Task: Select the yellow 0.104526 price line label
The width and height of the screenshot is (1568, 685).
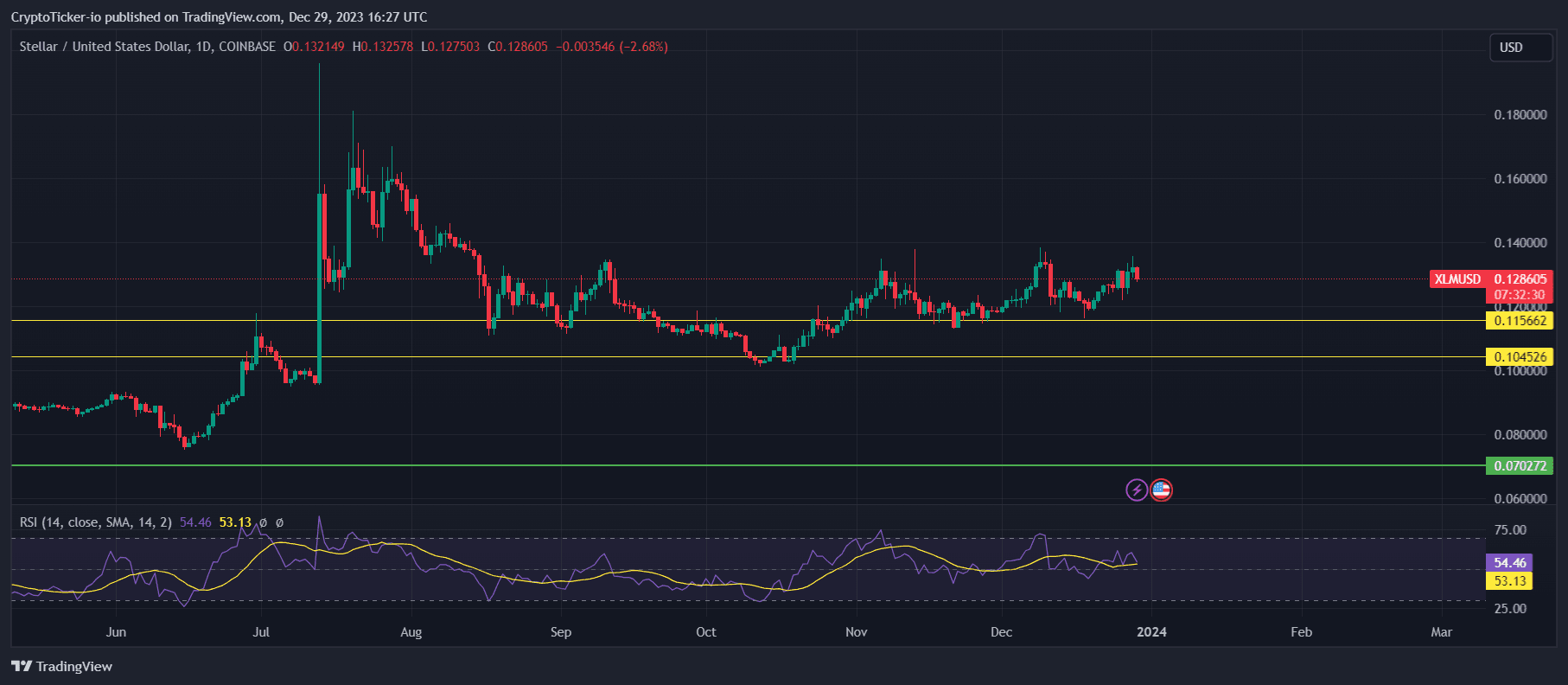Action: point(1520,357)
